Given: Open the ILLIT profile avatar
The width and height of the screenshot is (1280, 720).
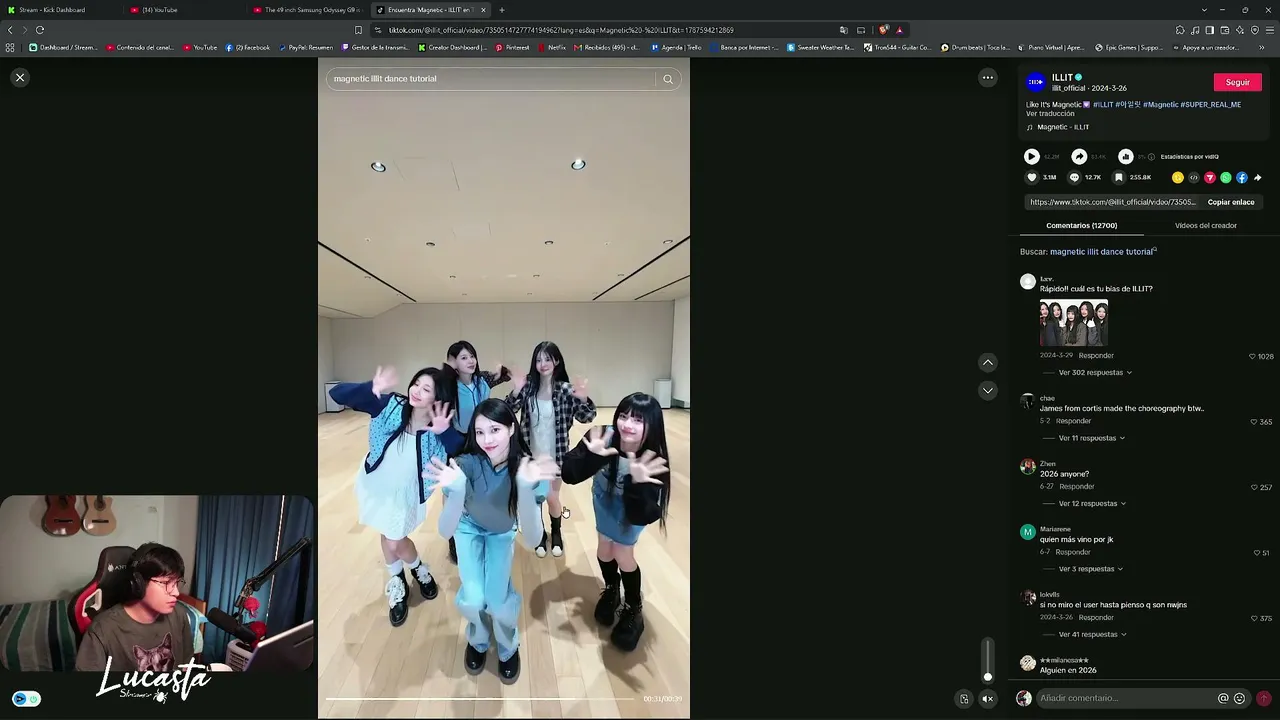Looking at the screenshot, I should (1036, 82).
